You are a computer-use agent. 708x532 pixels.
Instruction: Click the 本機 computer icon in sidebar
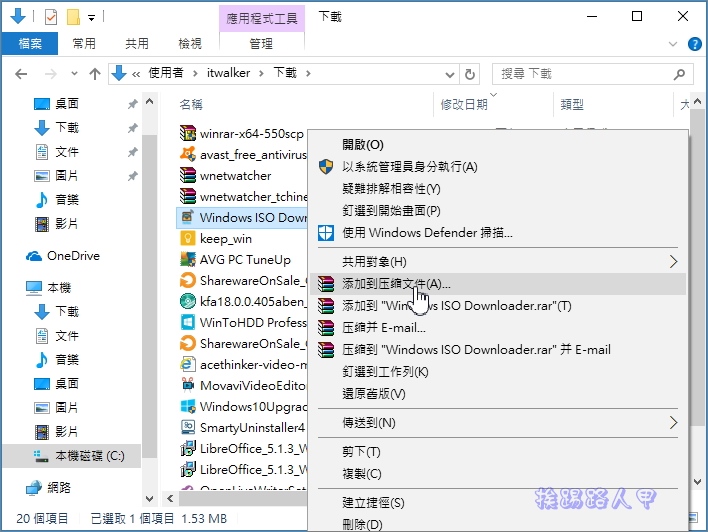[x=34, y=288]
